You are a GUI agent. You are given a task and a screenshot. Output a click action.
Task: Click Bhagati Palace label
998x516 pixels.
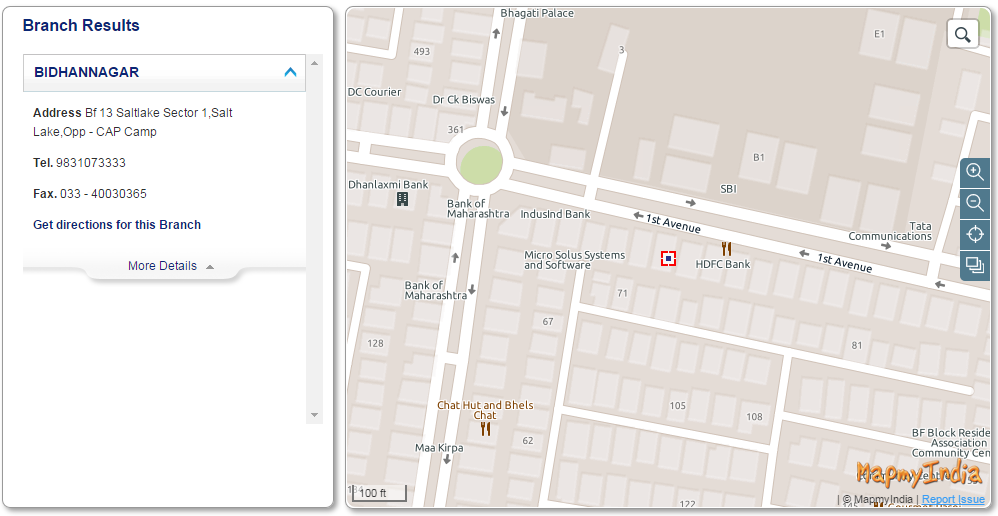537,13
